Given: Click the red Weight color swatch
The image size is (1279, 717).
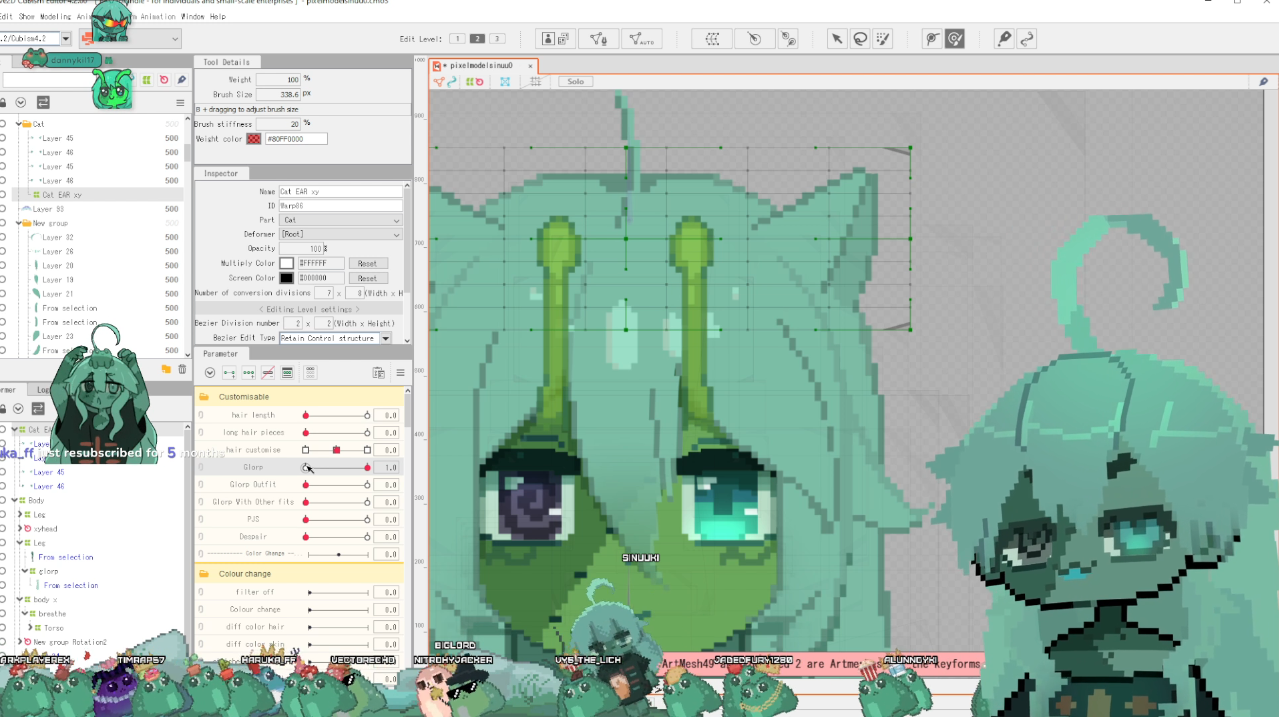Looking at the screenshot, I should (x=254, y=139).
